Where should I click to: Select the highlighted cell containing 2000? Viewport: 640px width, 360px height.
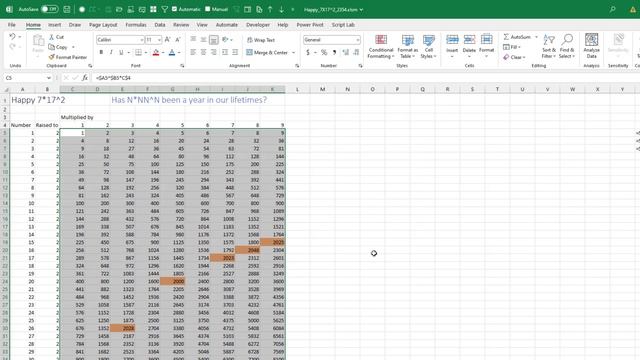pyautogui.click(x=173, y=281)
